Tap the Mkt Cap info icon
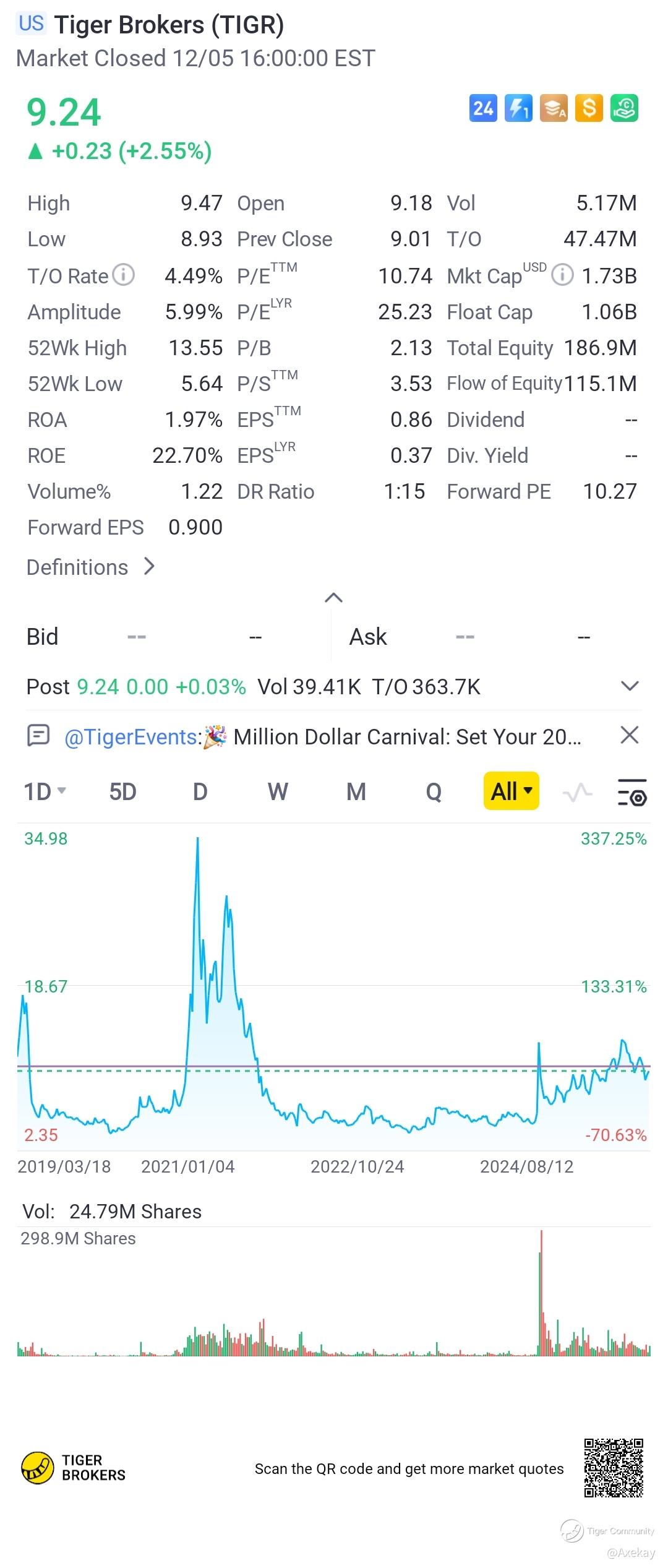The width and height of the screenshot is (668, 1568). 562,275
